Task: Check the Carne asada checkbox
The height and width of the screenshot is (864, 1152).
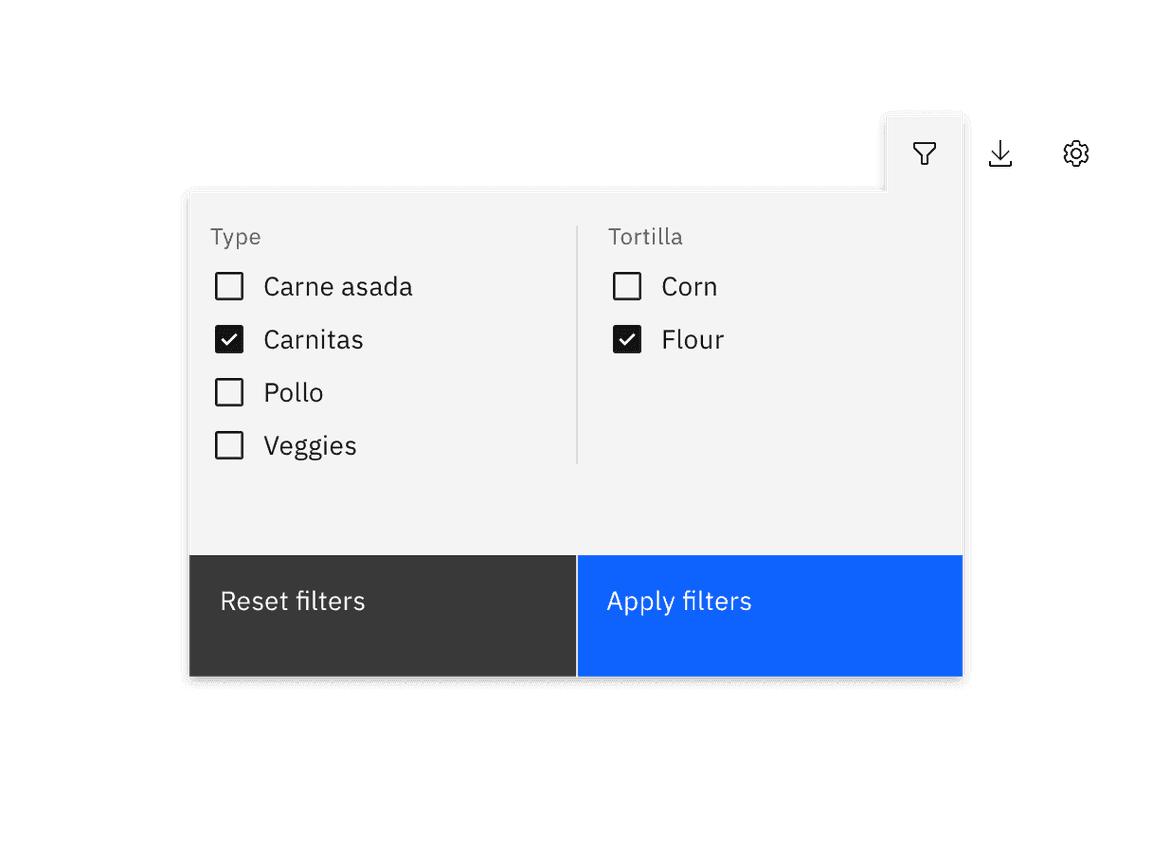Action: pos(229,286)
